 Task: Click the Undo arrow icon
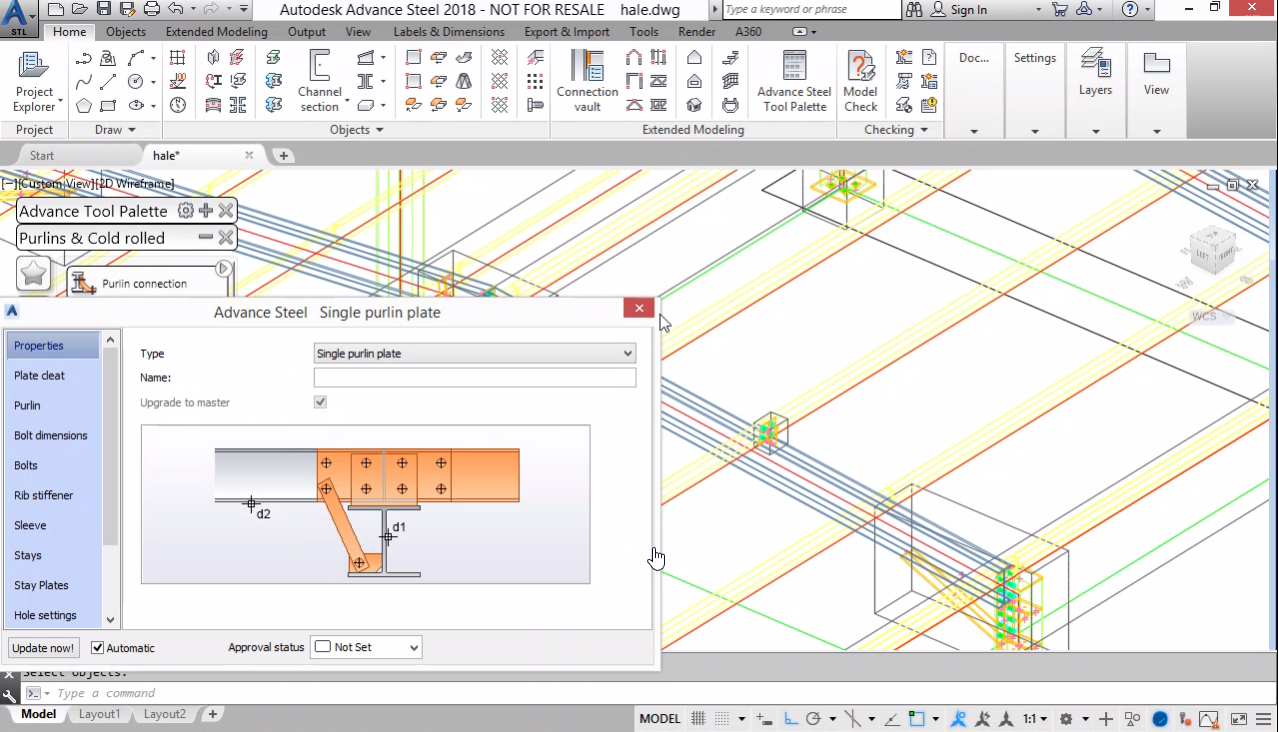tap(176, 9)
